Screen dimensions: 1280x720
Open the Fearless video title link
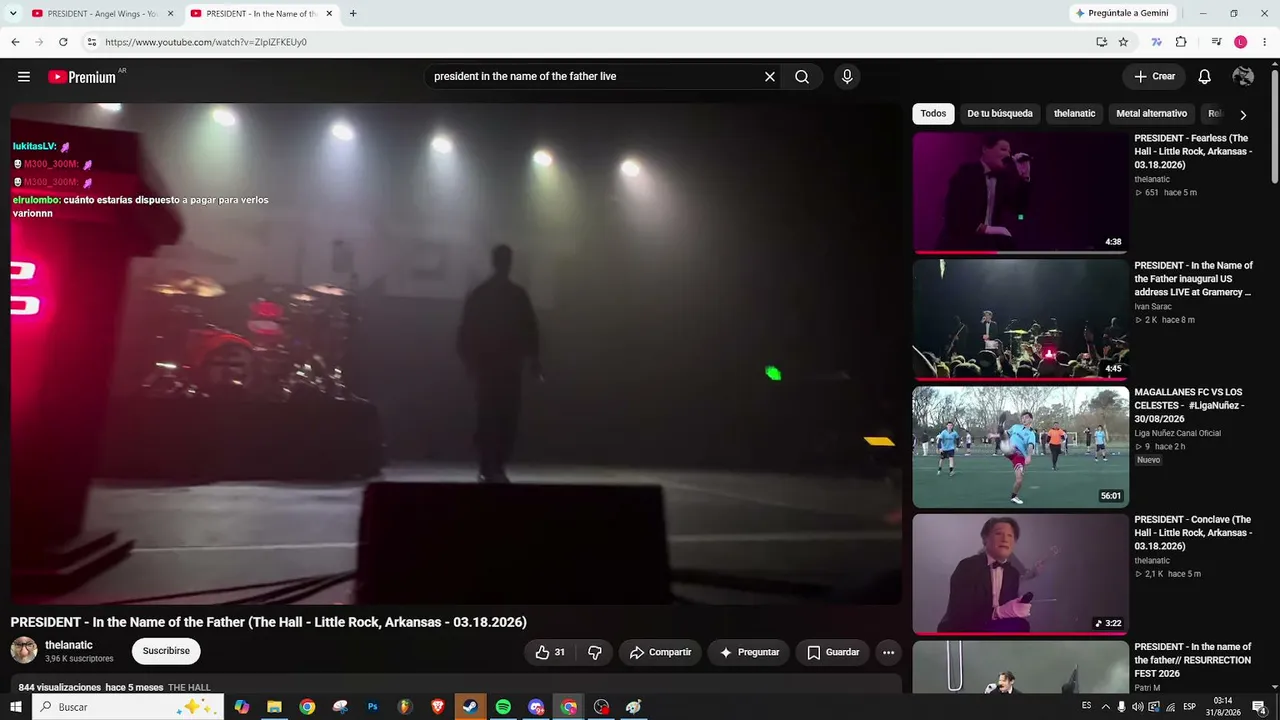pyautogui.click(x=1193, y=151)
